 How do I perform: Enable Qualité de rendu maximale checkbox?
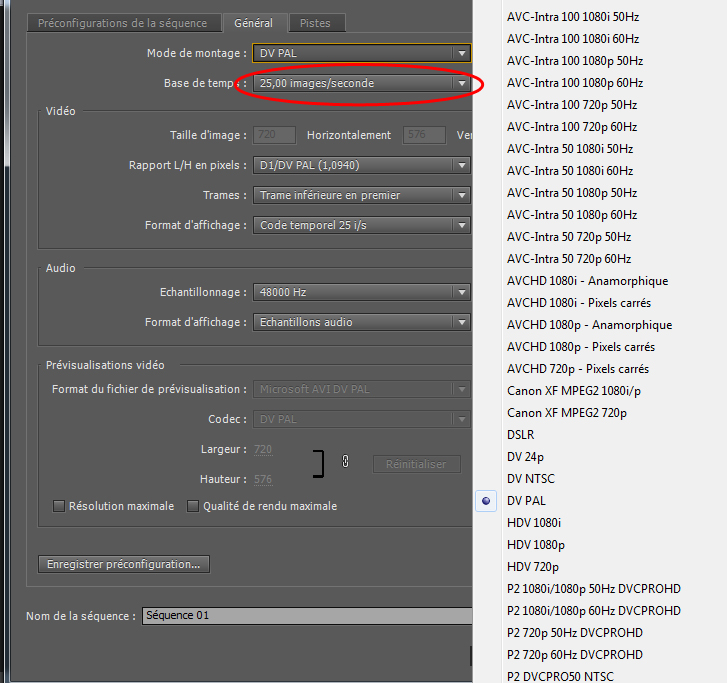tap(193, 506)
